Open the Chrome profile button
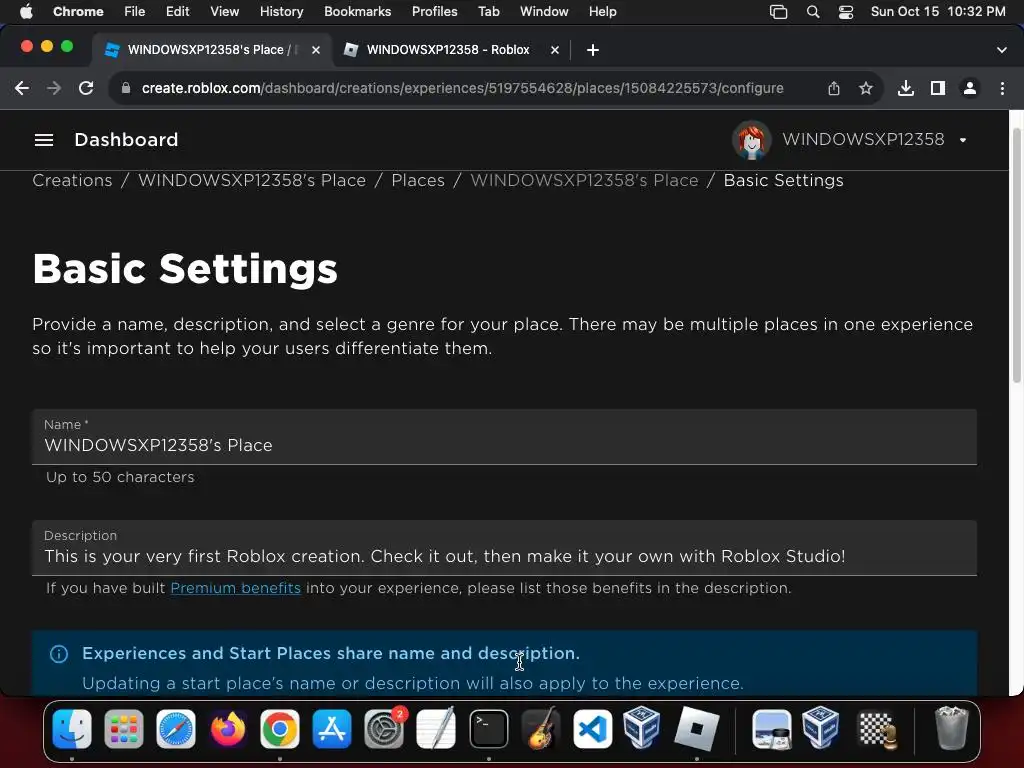The height and width of the screenshot is (768, 1024). (970, 88)
